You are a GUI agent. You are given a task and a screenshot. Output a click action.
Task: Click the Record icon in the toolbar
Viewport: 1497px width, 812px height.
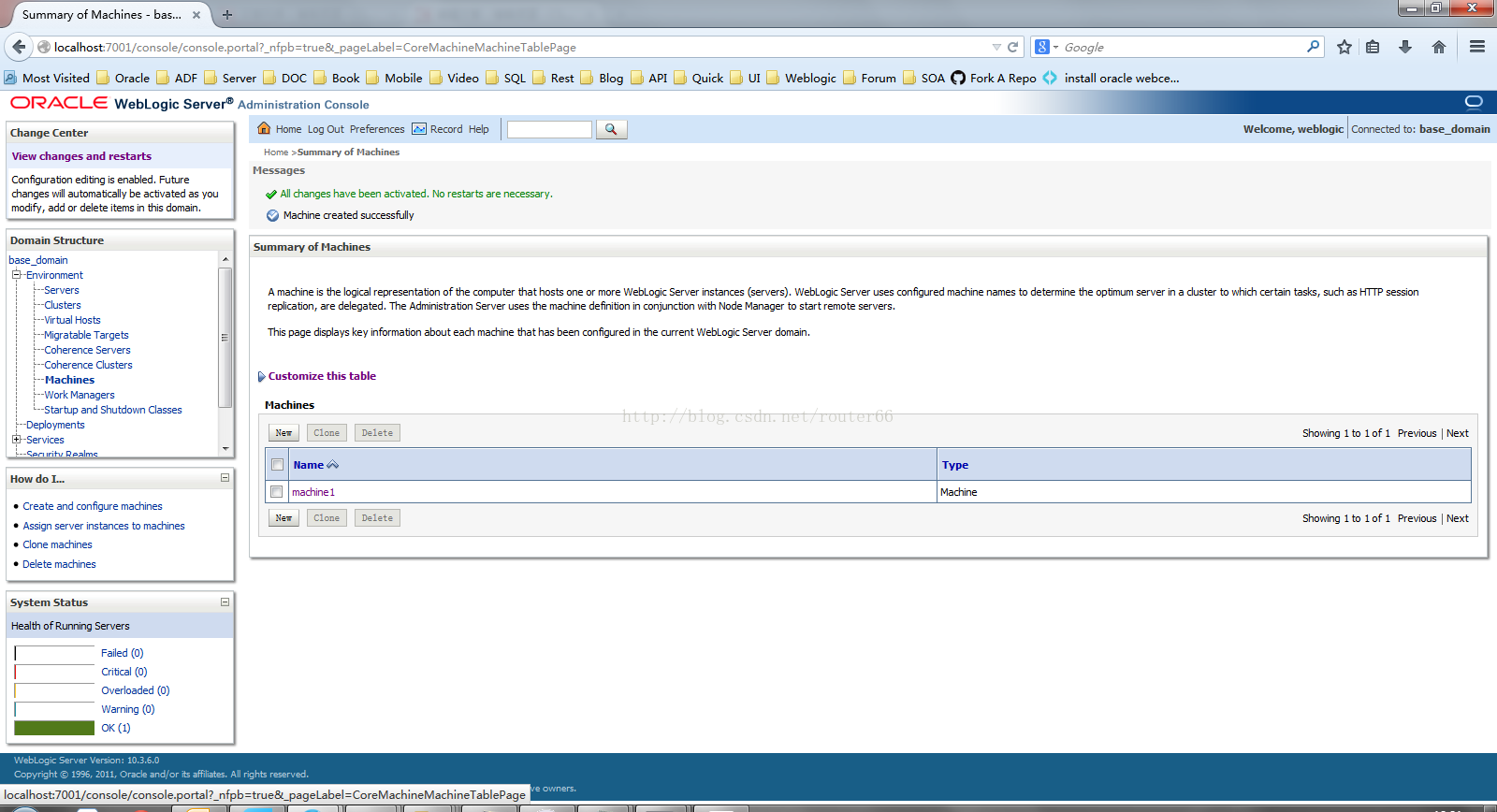[419, 129]
